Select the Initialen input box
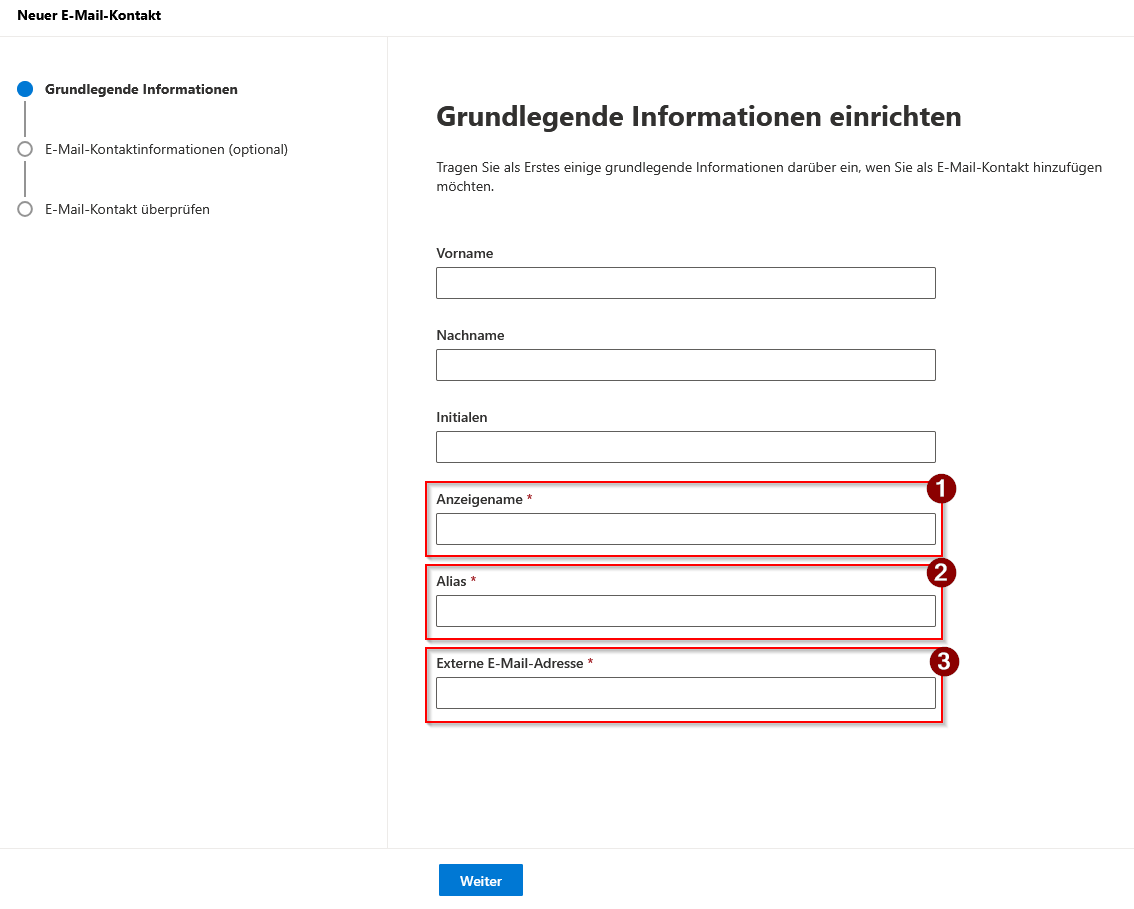This screenshot has width=1134, height=909. pos(685,447)
